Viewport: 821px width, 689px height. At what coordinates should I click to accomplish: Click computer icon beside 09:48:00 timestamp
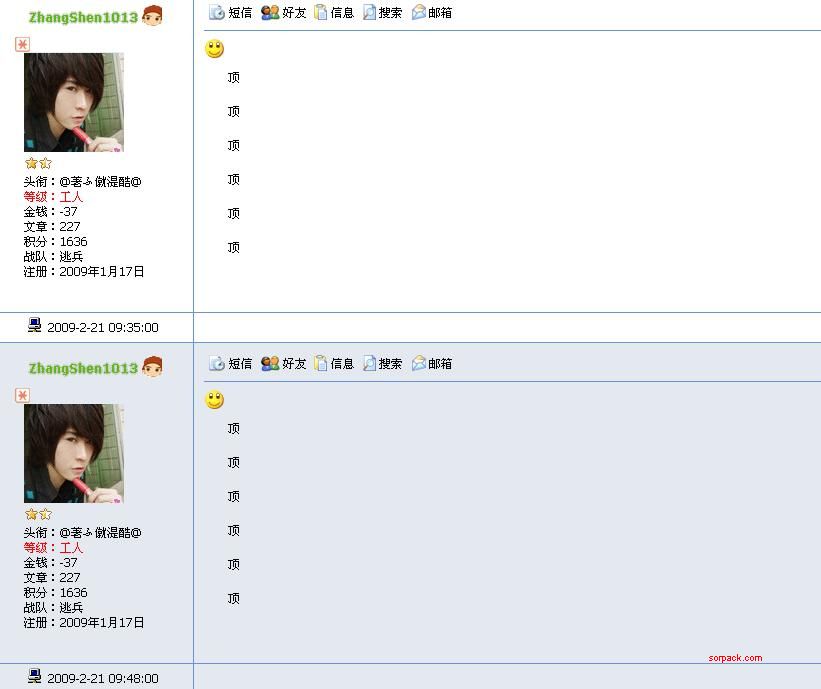[35, 676]
